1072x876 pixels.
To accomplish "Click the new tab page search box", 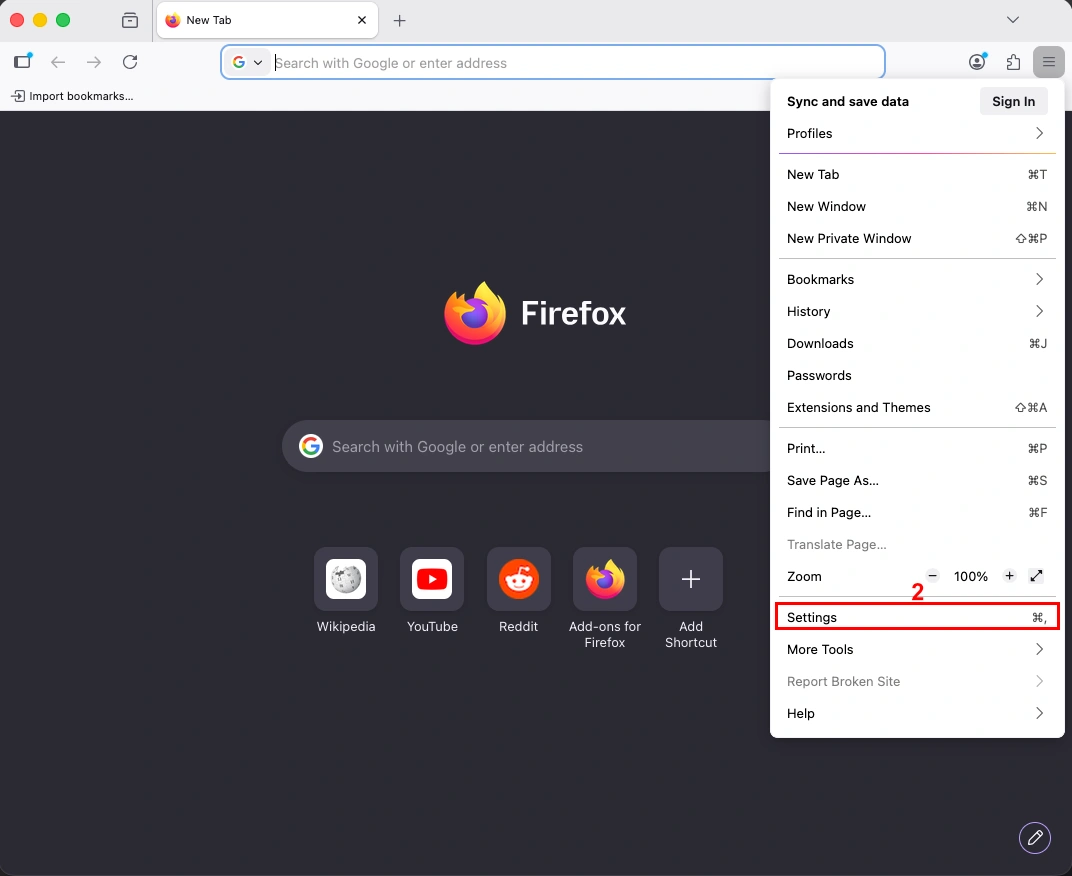I will (x=526, y=447).
